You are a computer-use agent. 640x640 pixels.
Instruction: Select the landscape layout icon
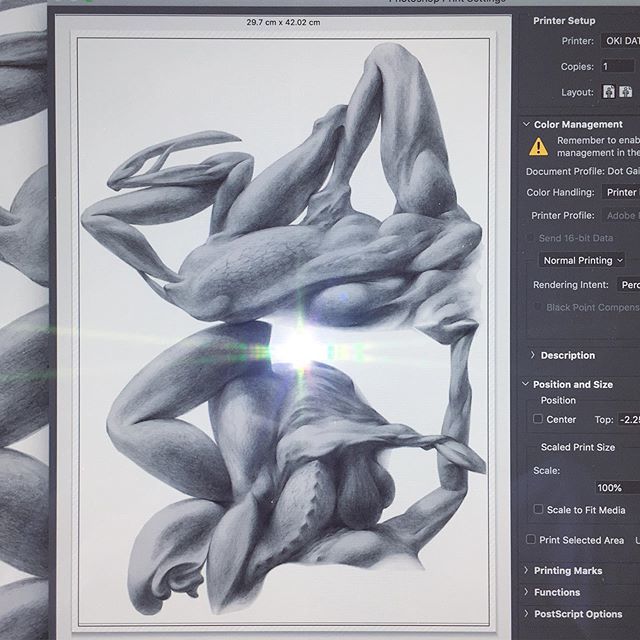625,92
